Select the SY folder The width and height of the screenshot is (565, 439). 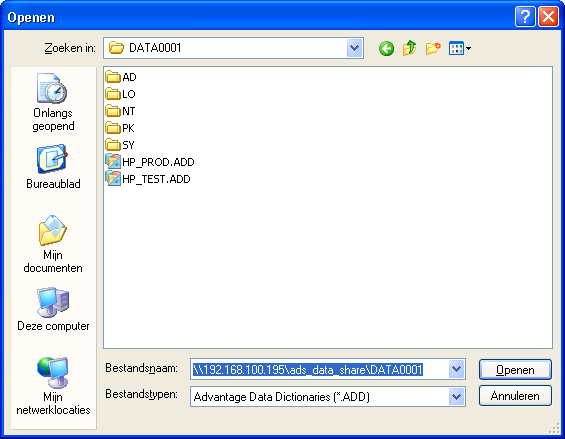point(120,145)
